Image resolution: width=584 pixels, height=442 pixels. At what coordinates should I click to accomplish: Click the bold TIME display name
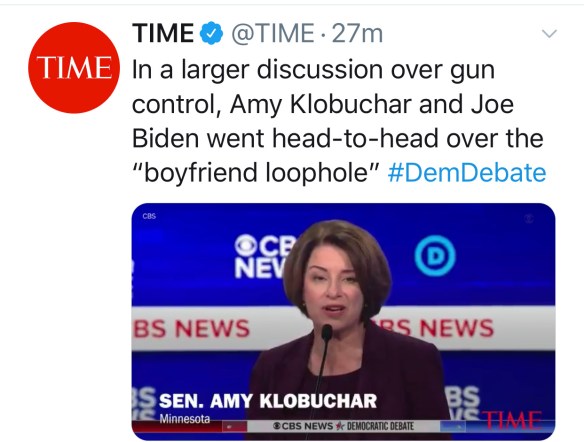163,33
